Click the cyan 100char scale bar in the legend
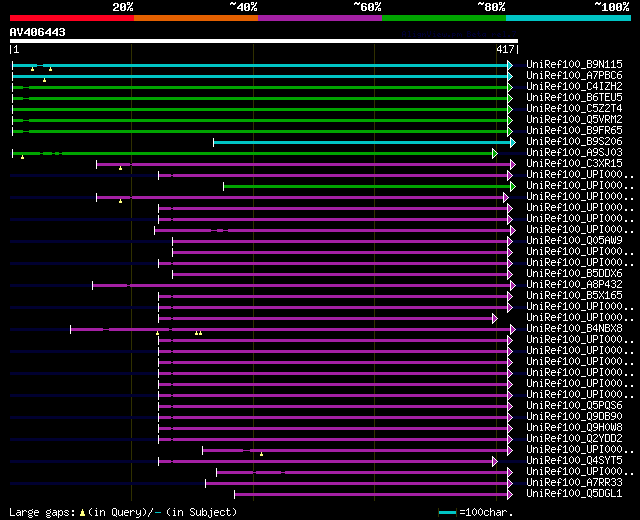 pyautogui.click(x=447, y=513)
